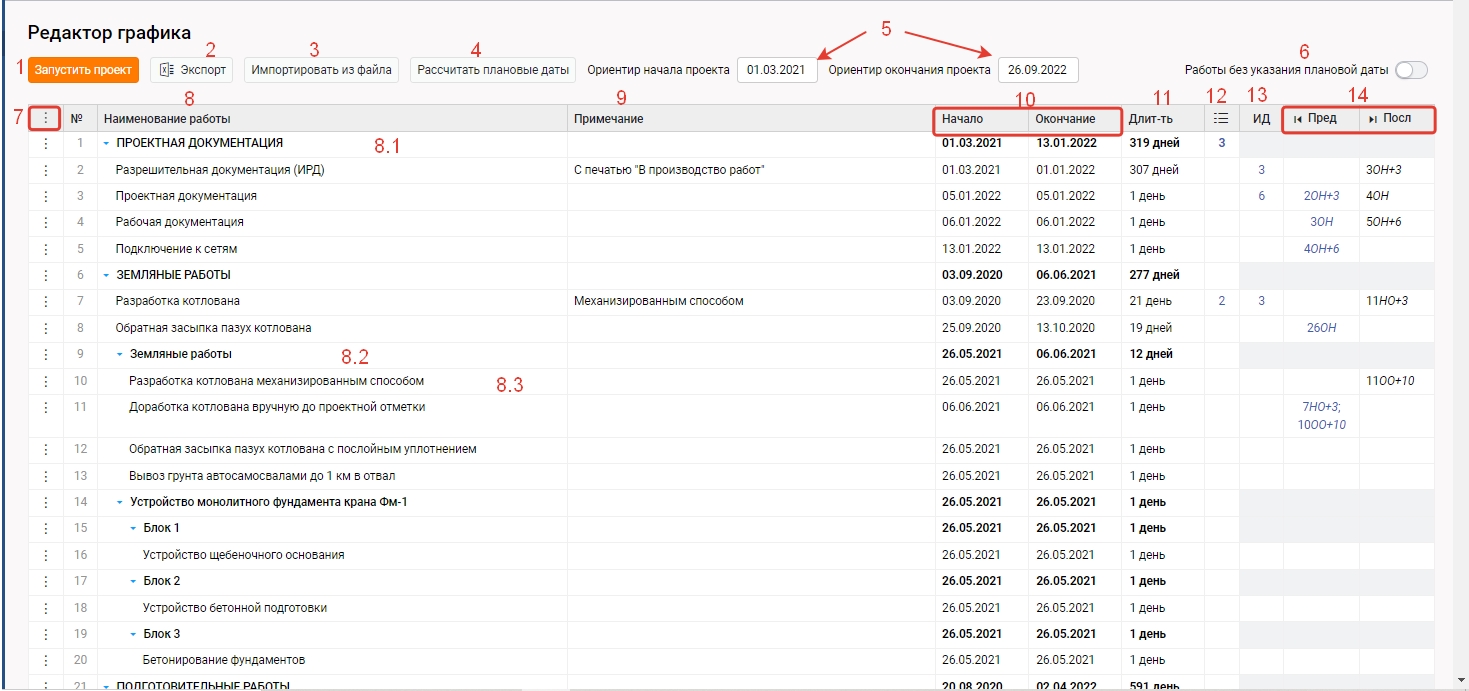The image size is (1469, 691).
Task: Click the Запустить проект button
Action: (x=83, y=70)
